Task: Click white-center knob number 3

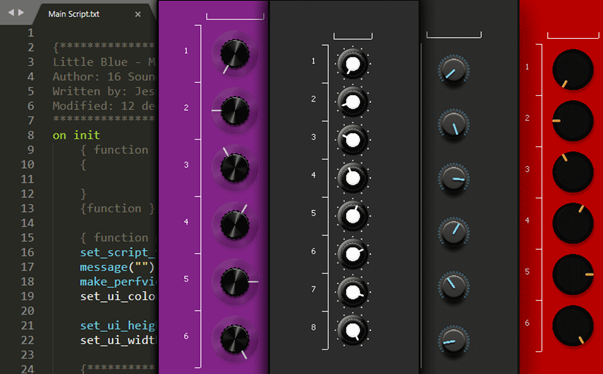Action: point(353,140)
